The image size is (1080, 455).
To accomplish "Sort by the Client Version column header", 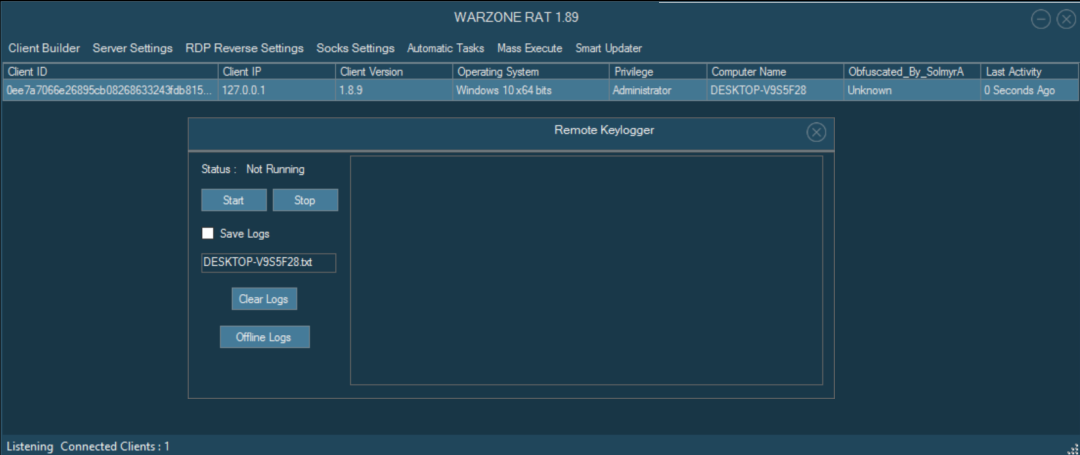I will (x=394, y=72).
